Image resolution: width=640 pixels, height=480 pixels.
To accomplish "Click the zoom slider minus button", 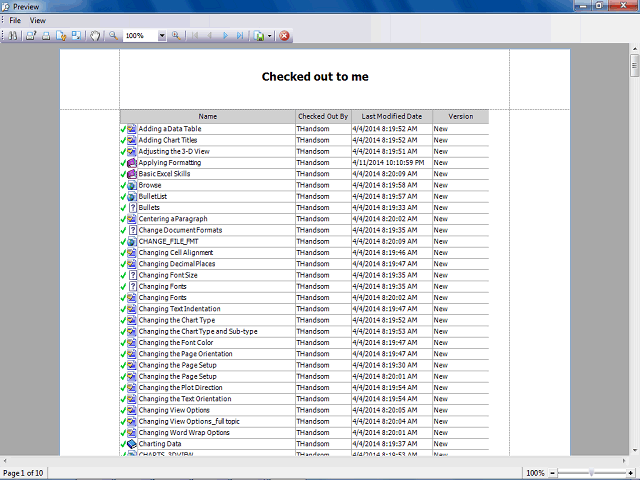I will (552, 473).
